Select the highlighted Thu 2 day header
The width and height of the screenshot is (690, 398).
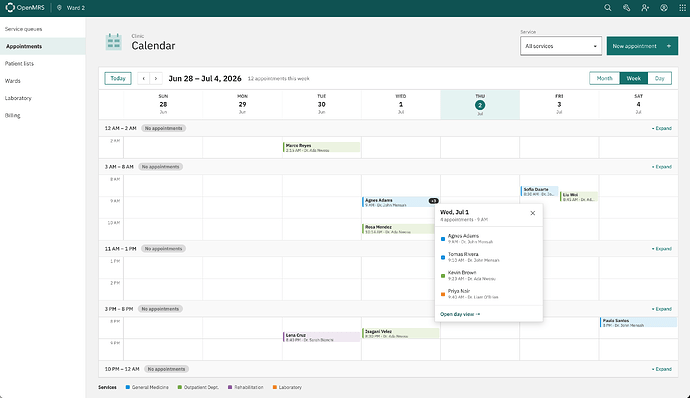click(480, 104)
